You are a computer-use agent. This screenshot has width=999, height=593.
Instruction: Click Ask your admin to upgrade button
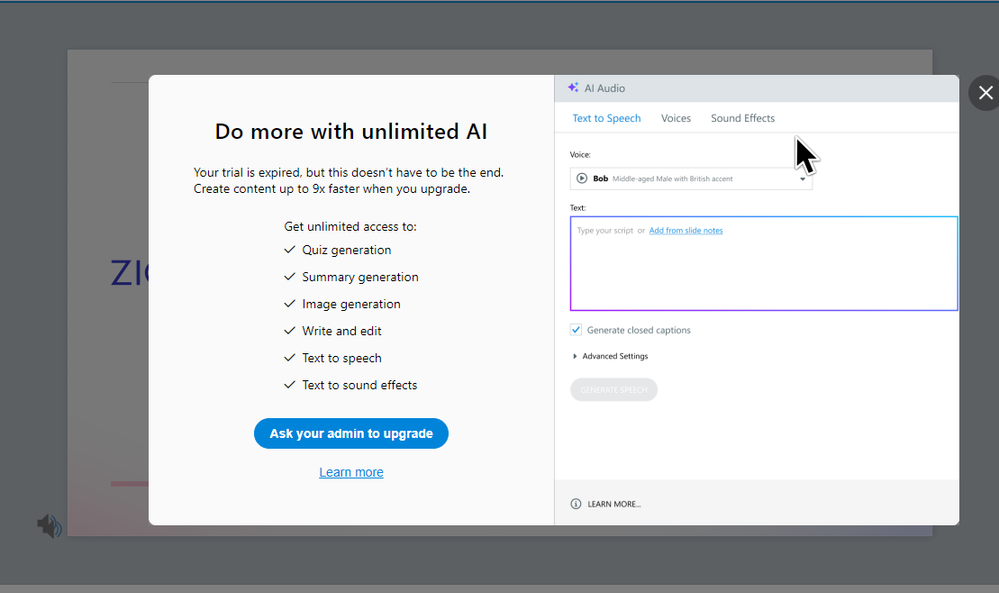click(351, 433)
